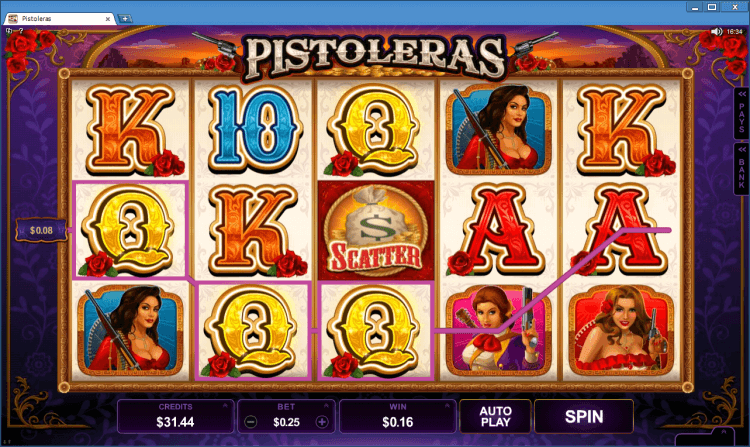The width and height of the screenshot is (750, 447).
Task: Click the SPIN button
Action: (x=584, y=416)
